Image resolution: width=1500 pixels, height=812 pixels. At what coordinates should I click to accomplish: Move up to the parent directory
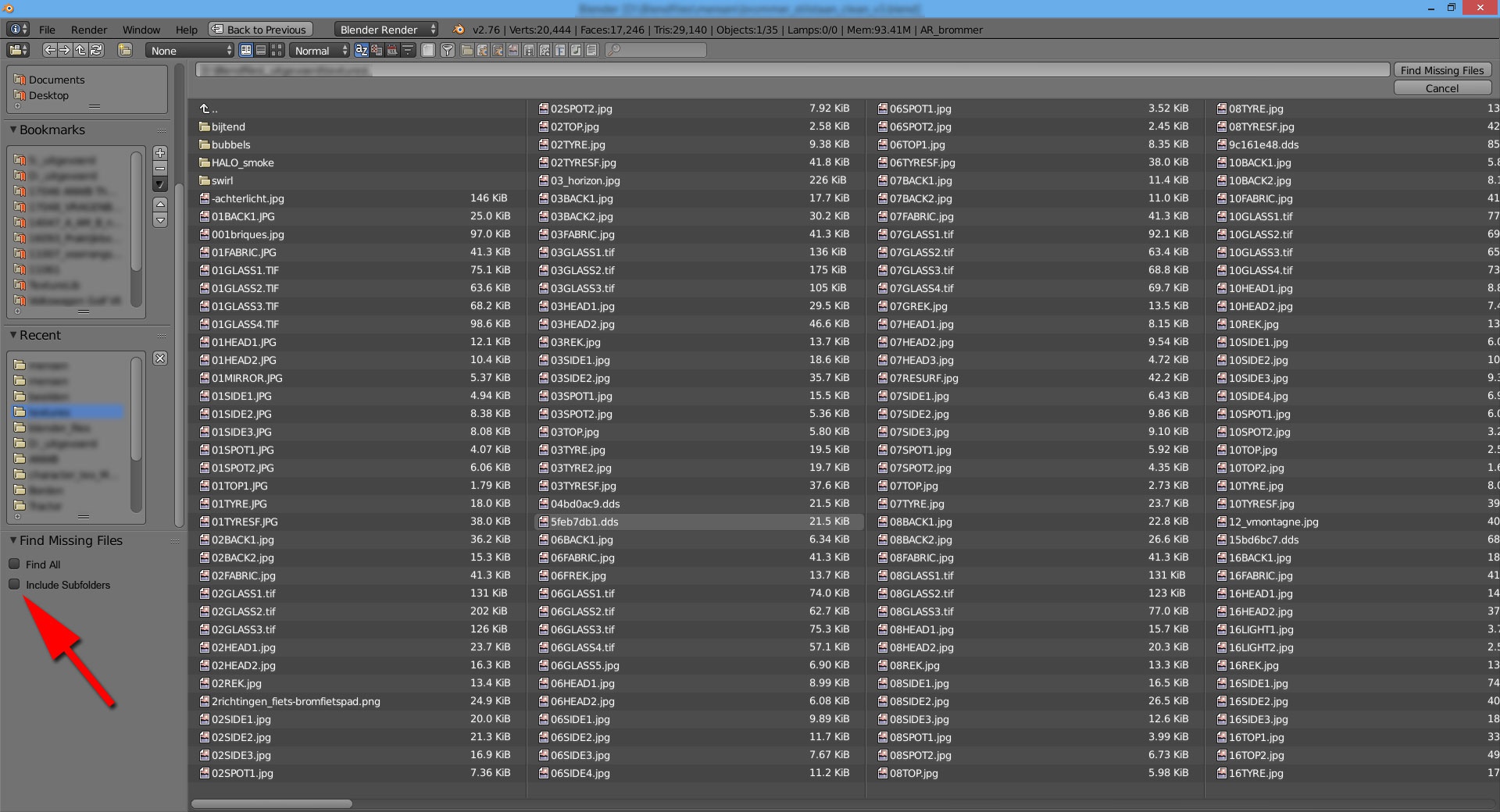[x=80, y=50]
